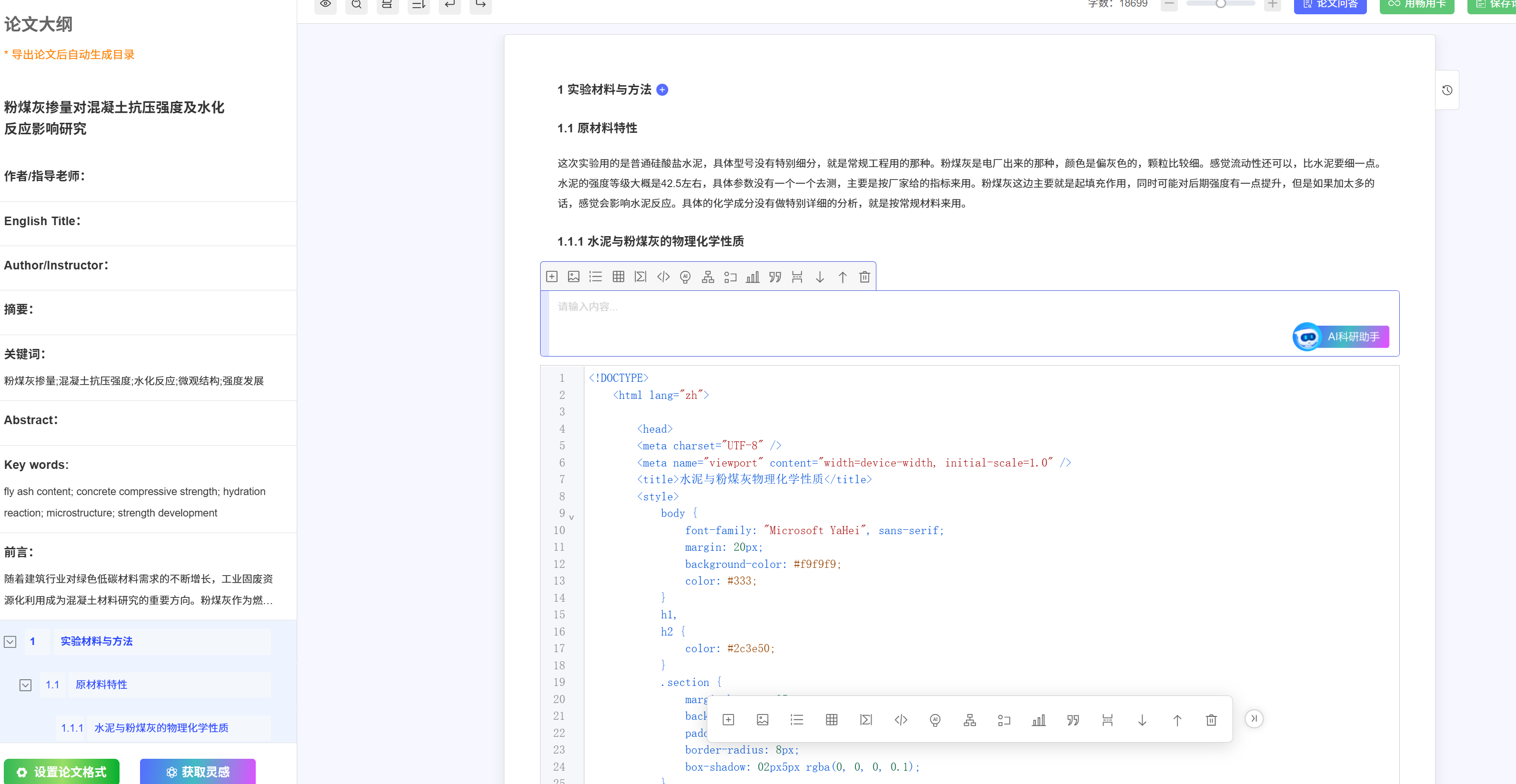Select 1.1.1 水泥与粉煤灰的物理化学性质 in outline
Viewport: 1516px width, 784px height.
click(x=161, y=727)
